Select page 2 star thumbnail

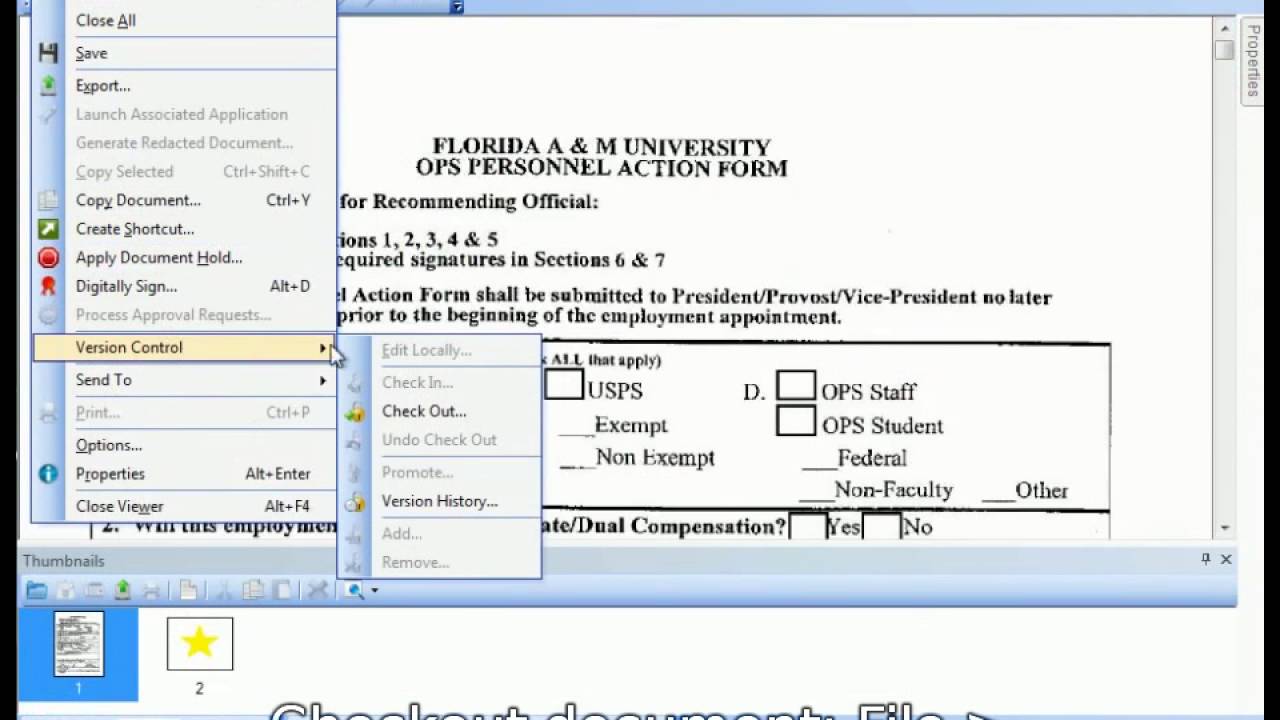click(200, 643)
